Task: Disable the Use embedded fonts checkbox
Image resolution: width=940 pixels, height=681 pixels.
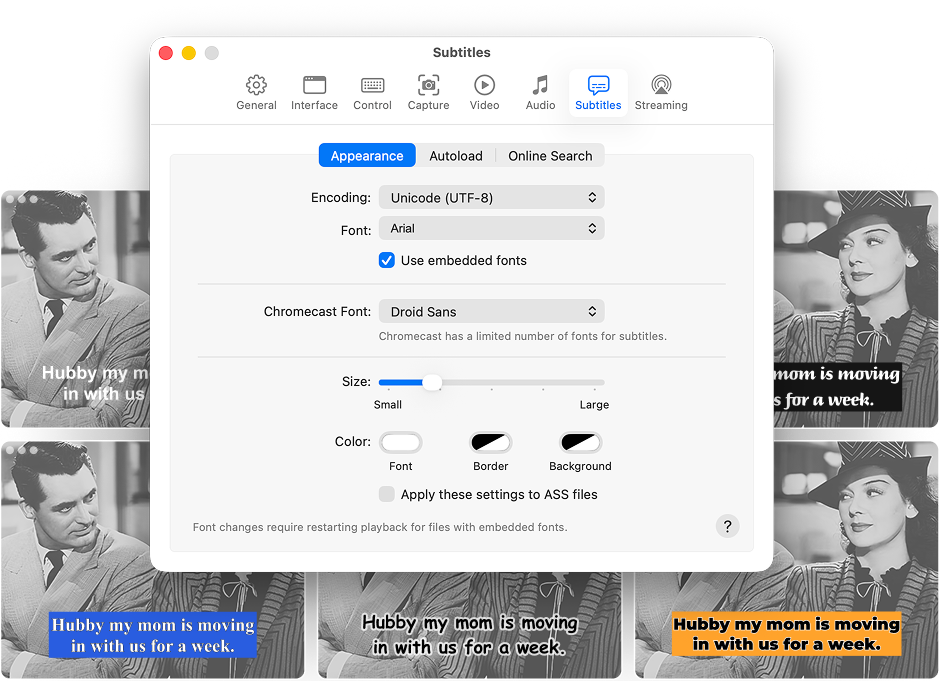Action: click(386, 260)
